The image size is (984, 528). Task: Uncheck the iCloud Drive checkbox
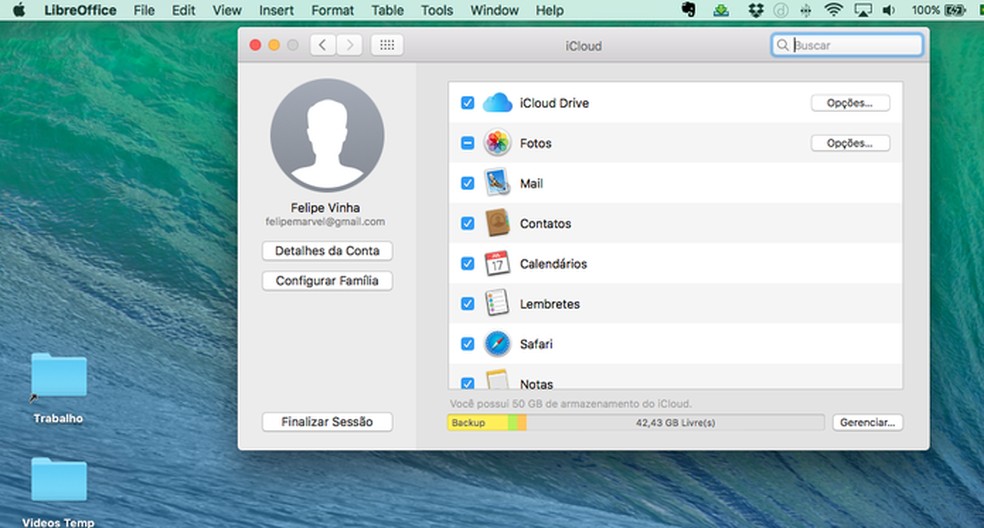467,103
